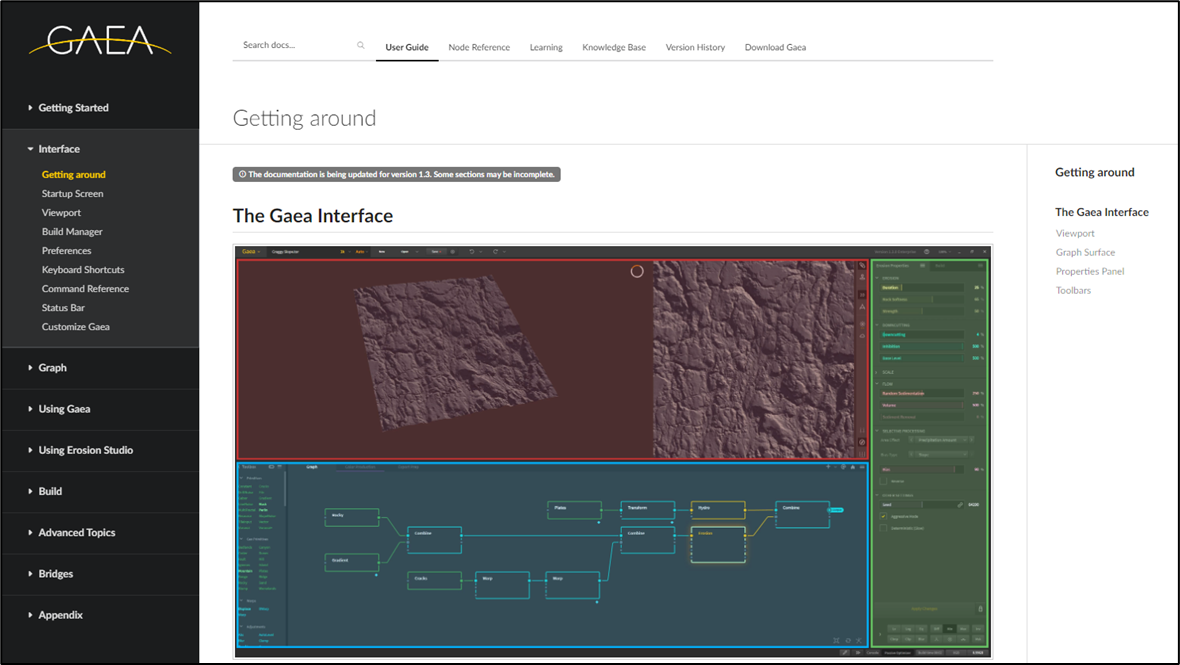
Task: Expand the Graph section in sidebar
Action: tap(52, 368)
